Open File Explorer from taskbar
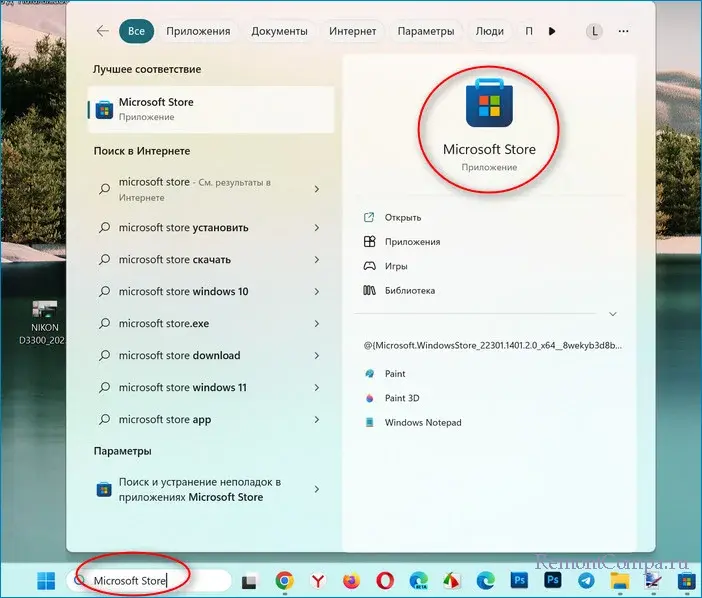The height and width of the screenshot is (598, 702). [x=620, y=581]
